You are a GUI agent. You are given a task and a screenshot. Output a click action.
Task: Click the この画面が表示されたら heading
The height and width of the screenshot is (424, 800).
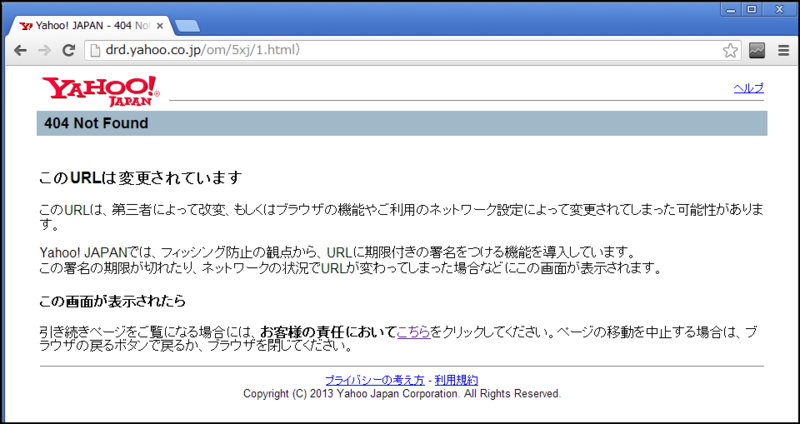tap(112, 302)
